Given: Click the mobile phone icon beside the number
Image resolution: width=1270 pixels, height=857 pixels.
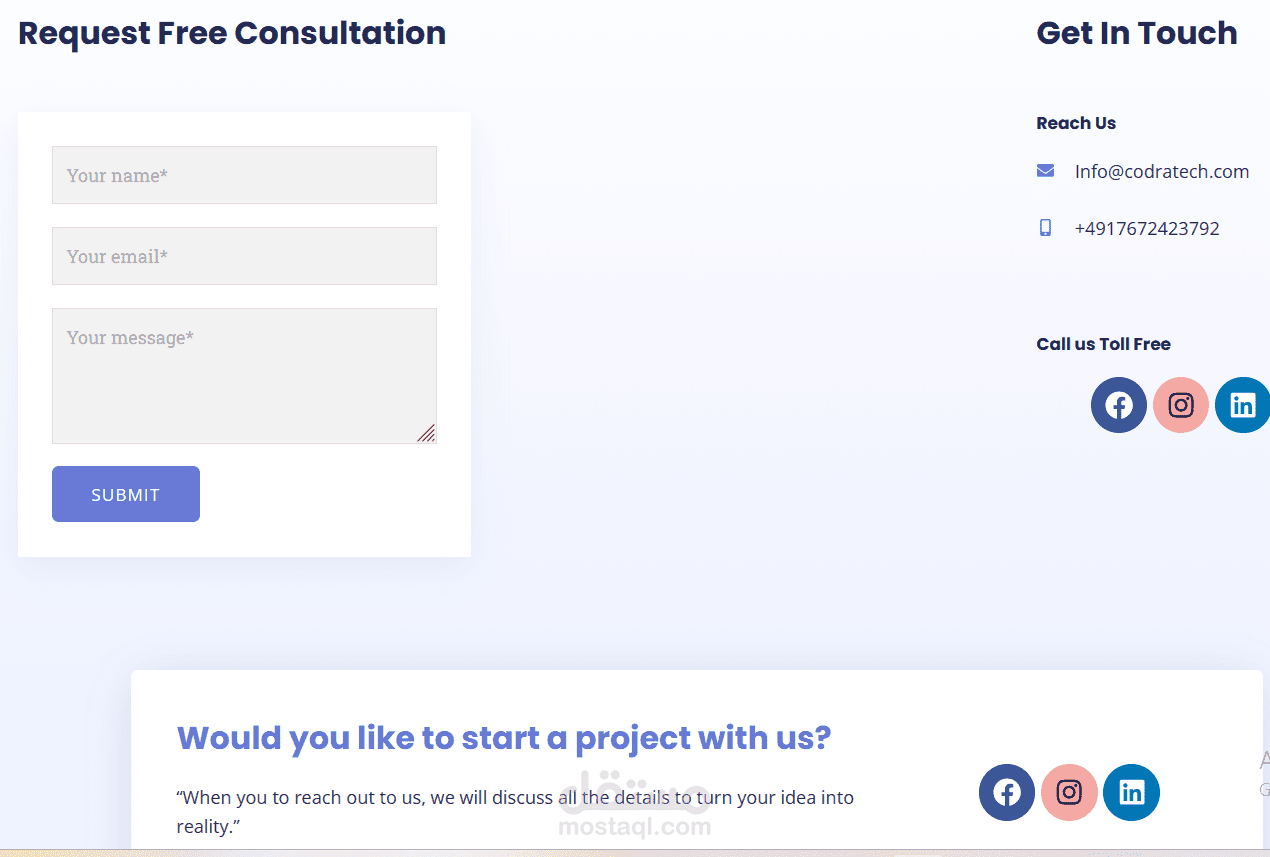Looking at the screenshot, I should tap(1045, 228).
